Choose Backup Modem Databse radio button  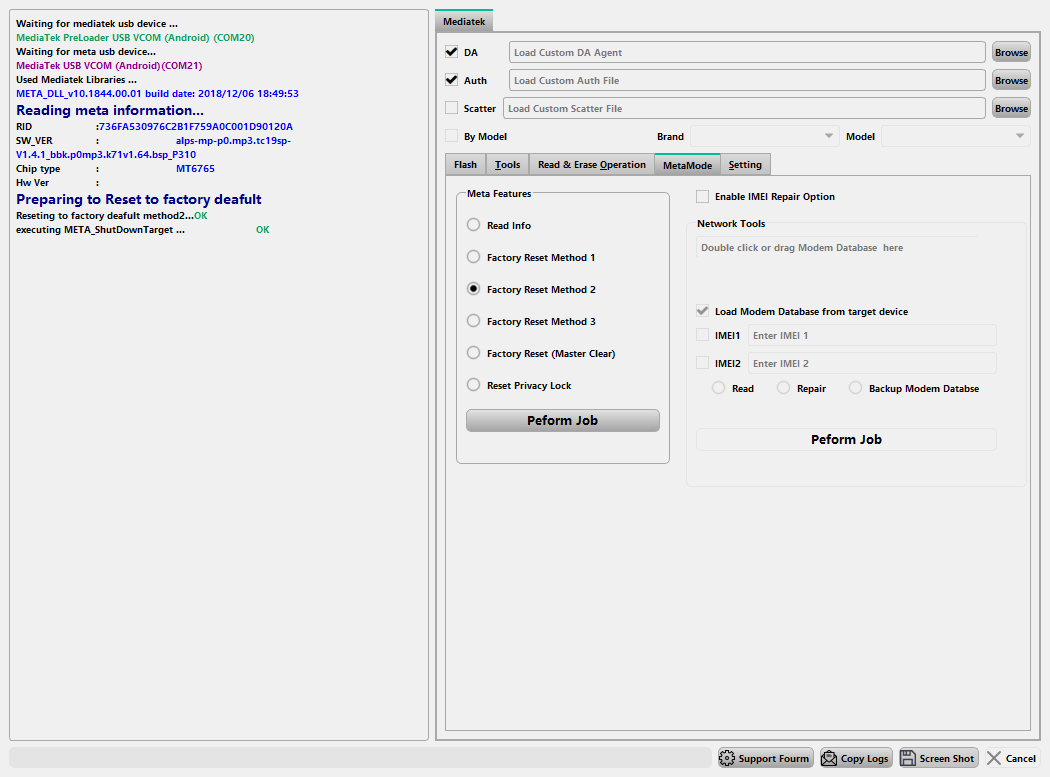point(855,388)
